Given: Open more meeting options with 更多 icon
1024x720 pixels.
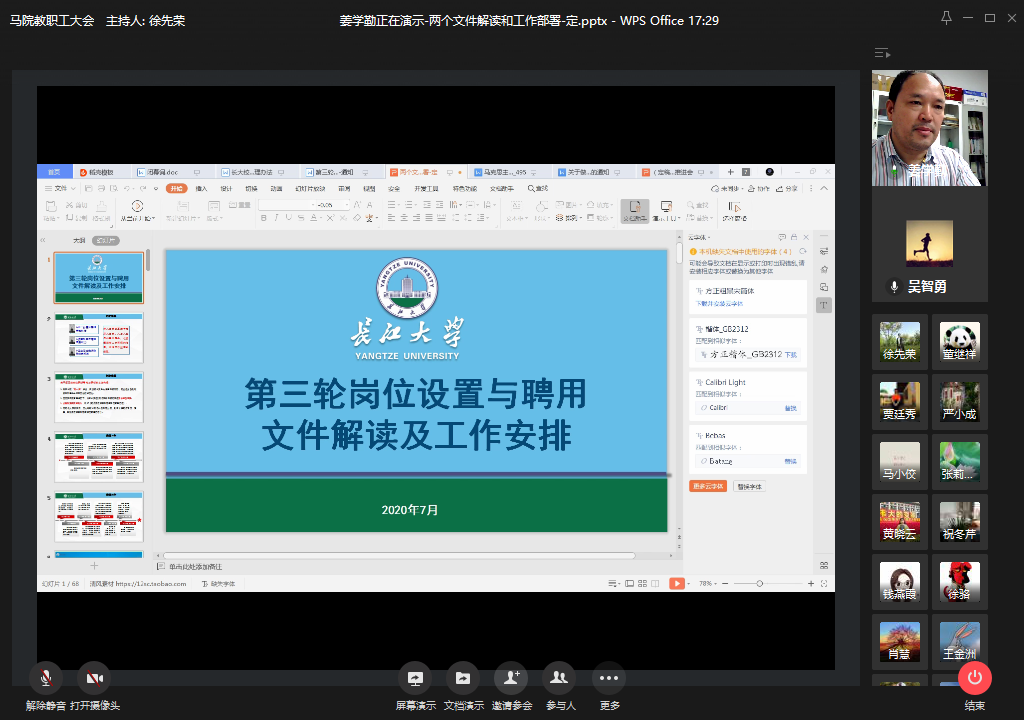Looking at the screenshot, I should click(x=607, y=678).
